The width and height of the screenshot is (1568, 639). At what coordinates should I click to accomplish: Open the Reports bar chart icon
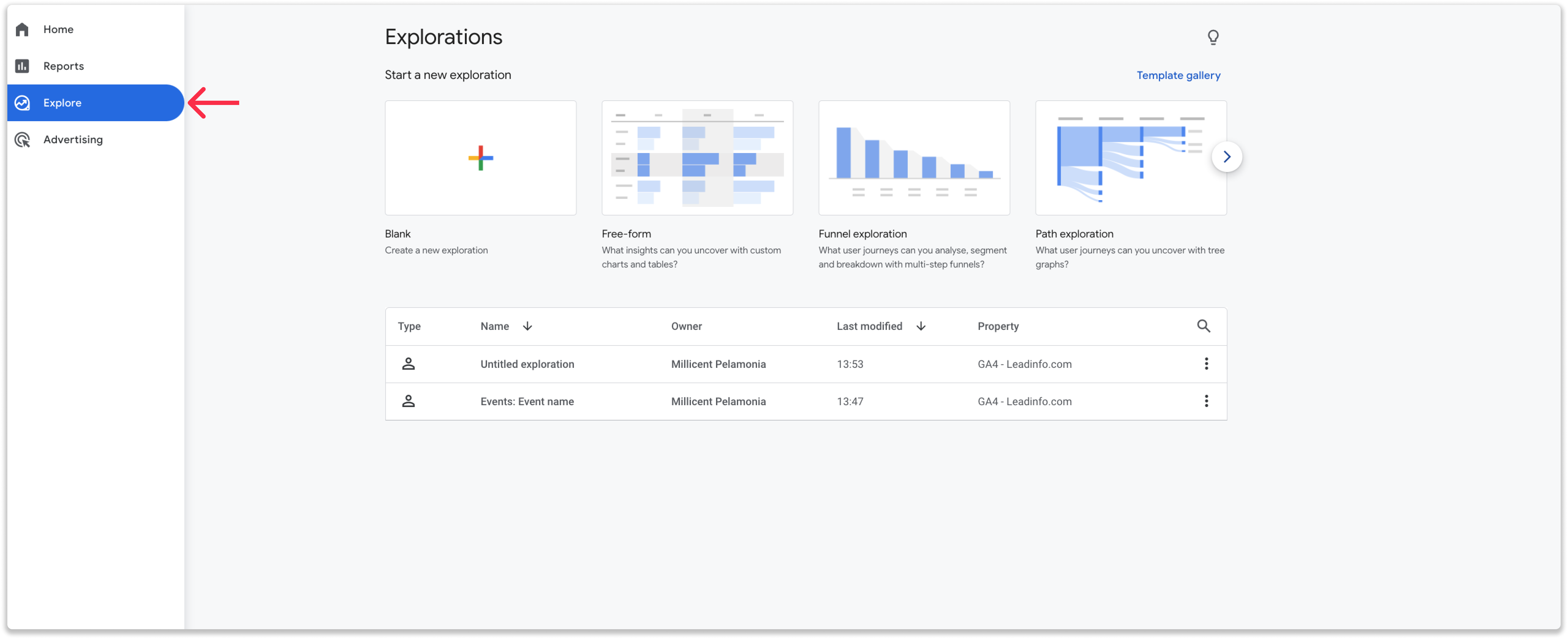coord(23,66)
